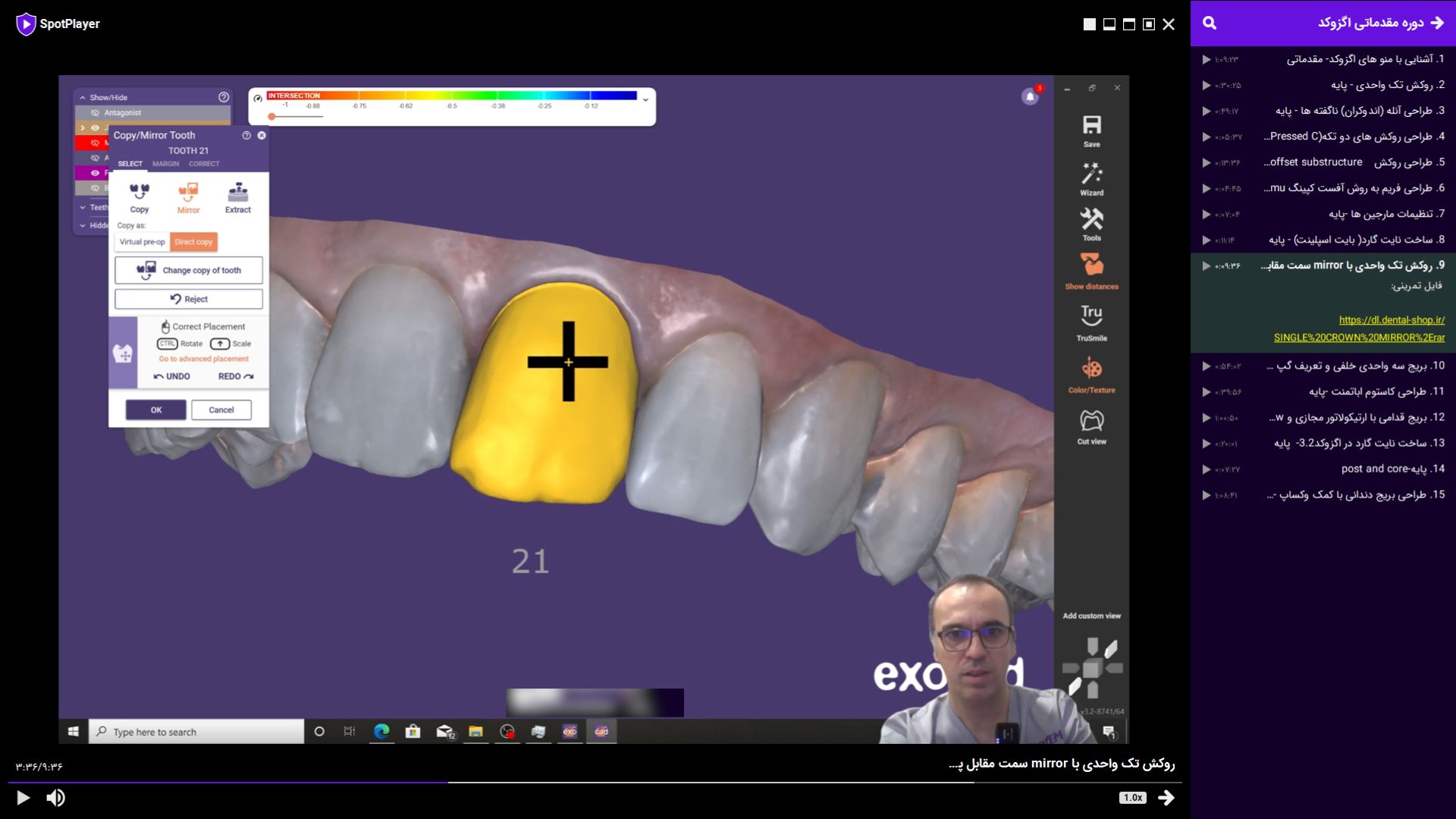Click the Reject button
The height and width of the screenshot is (819, 1456).
[189, 299]
